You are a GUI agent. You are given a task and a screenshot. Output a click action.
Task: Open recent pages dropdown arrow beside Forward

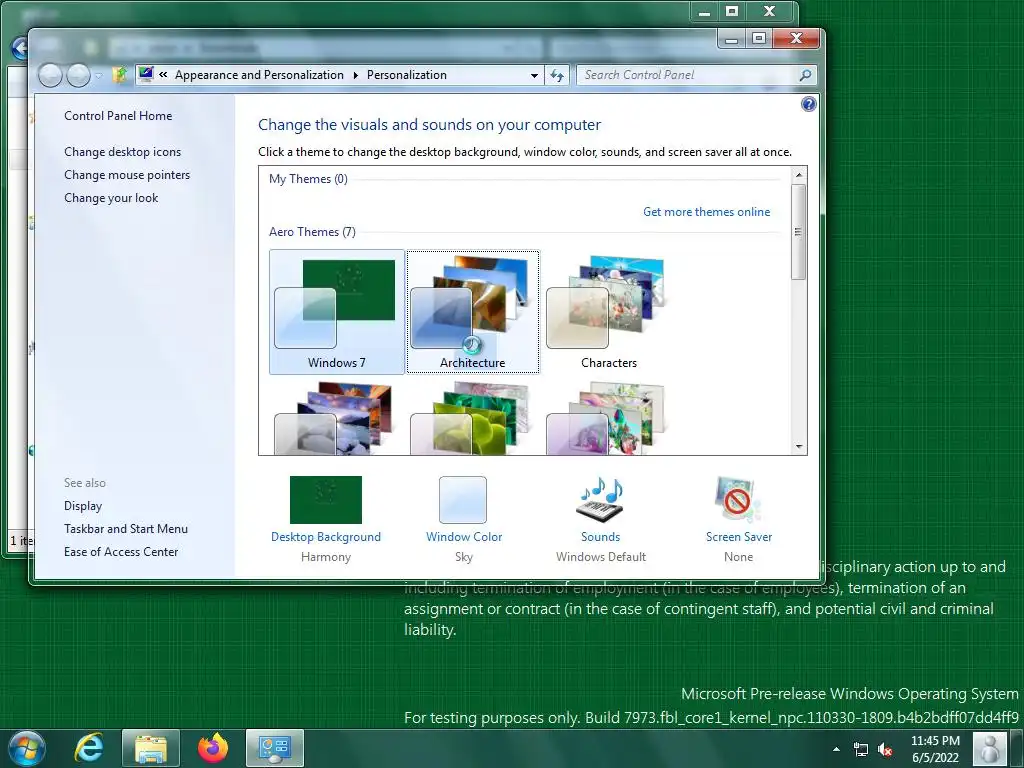point(99,76)
